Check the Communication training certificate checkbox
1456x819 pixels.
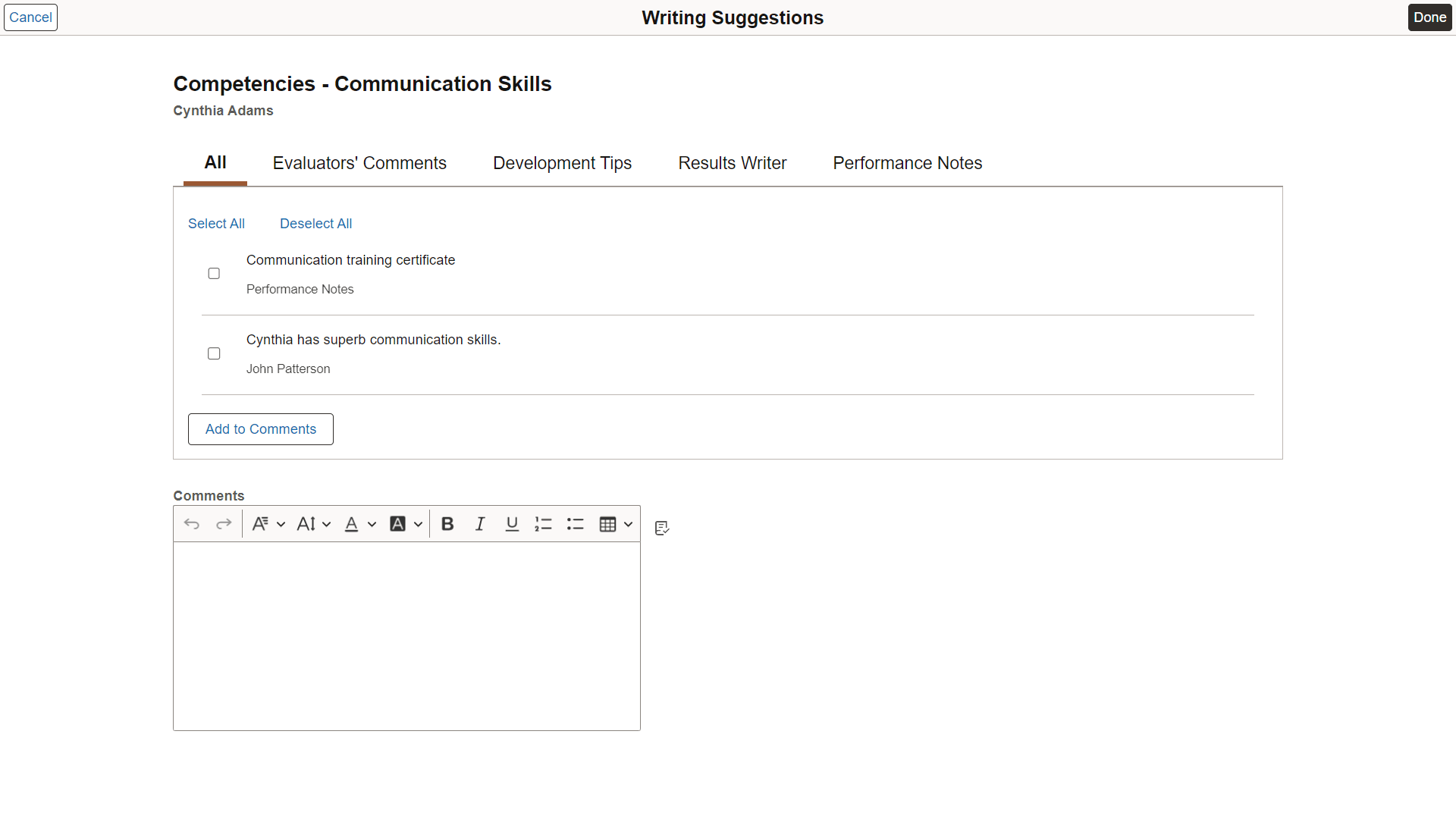tap(214, 274)
